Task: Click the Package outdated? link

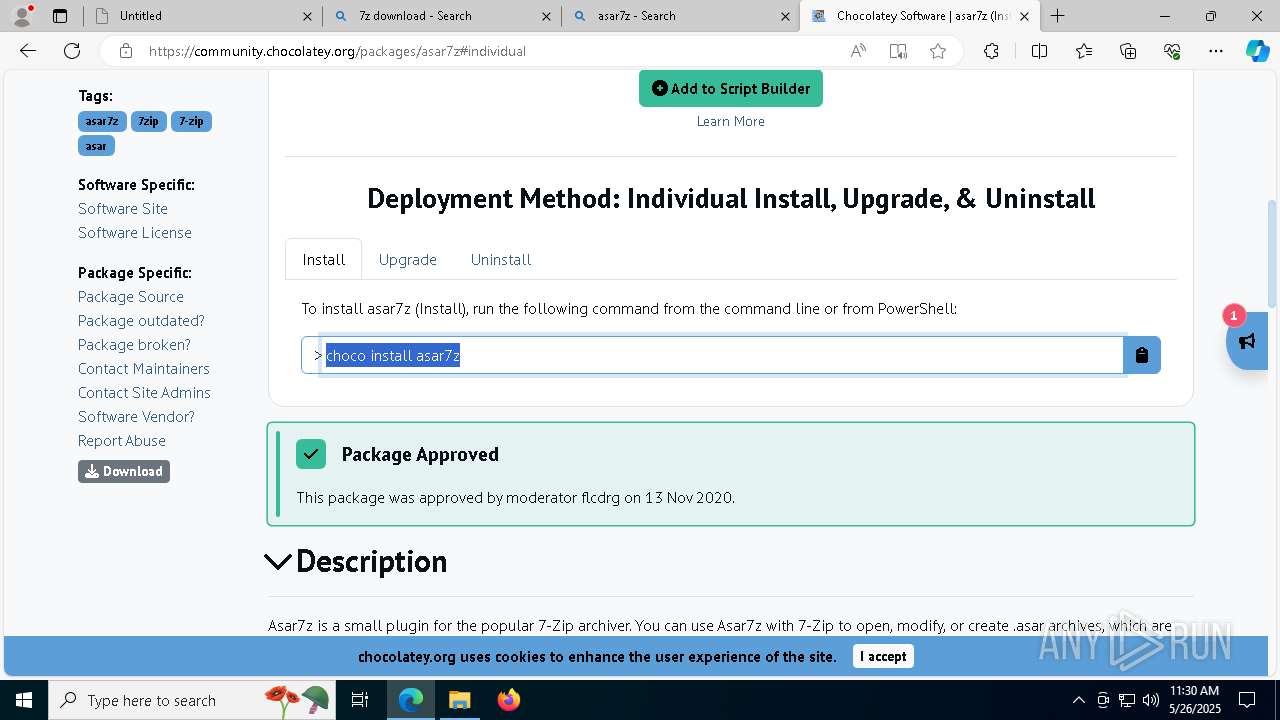Action: tap(141, 320)
